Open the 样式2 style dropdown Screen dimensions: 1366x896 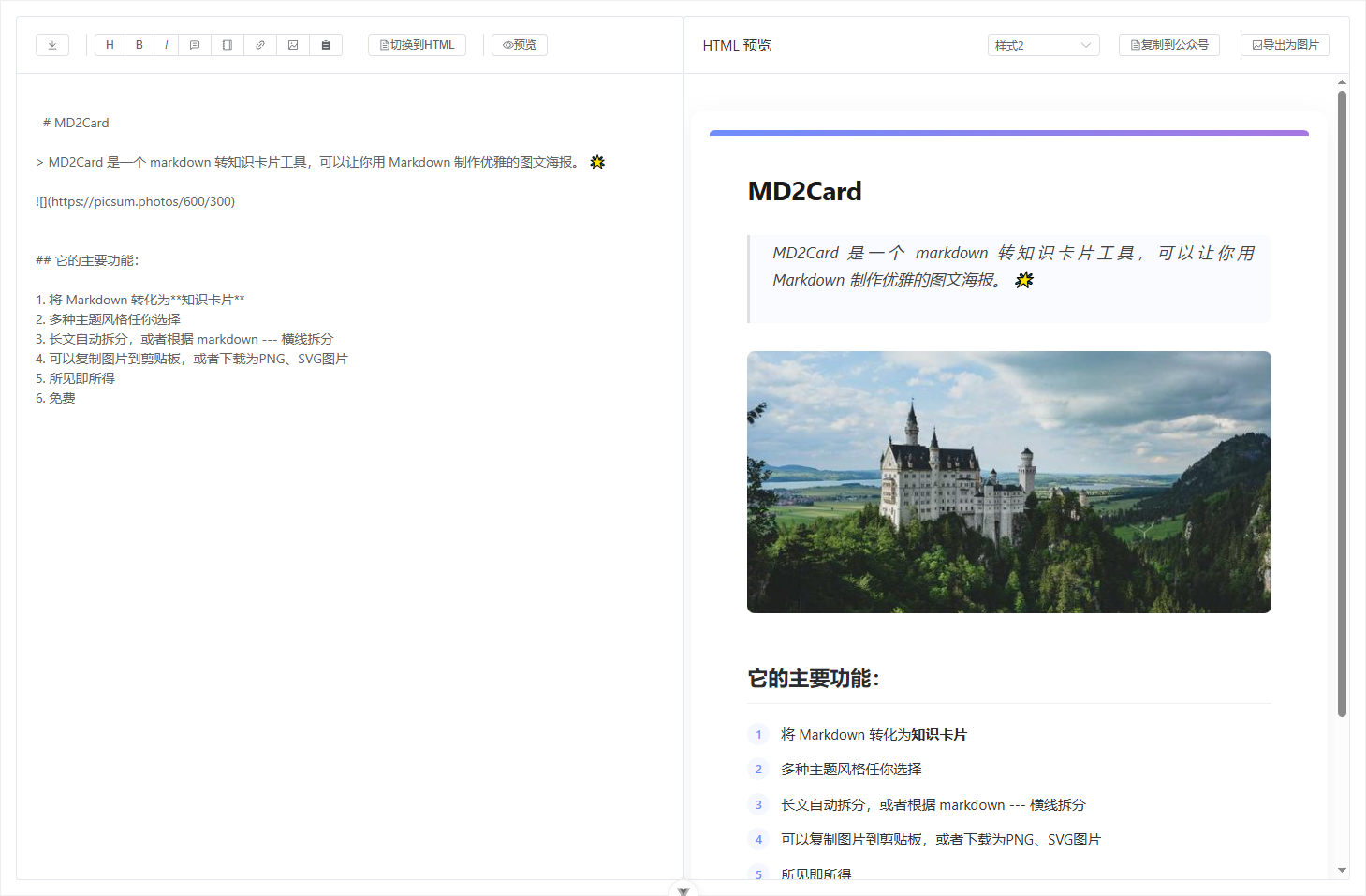click(x=1044, y=45)
